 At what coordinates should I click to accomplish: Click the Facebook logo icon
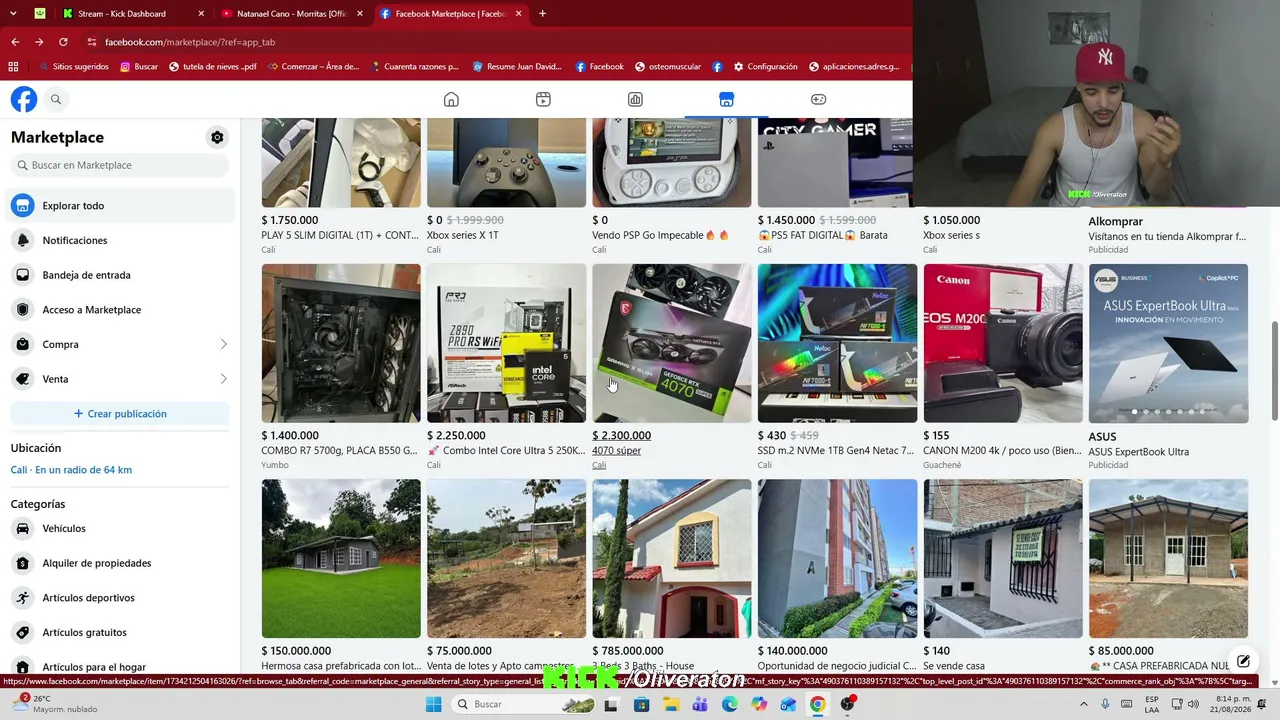click(24, 99)
